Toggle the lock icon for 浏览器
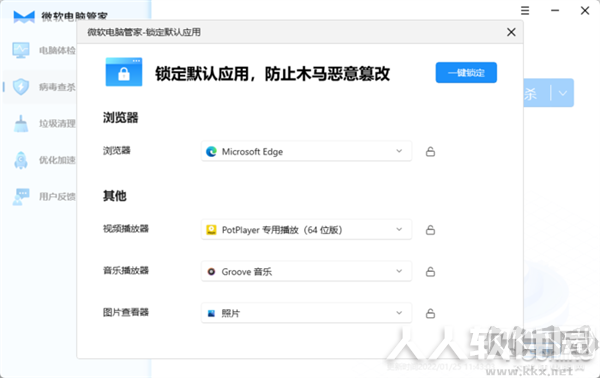The width and height of the screenshot is (600, 378). tap(430, 152)
